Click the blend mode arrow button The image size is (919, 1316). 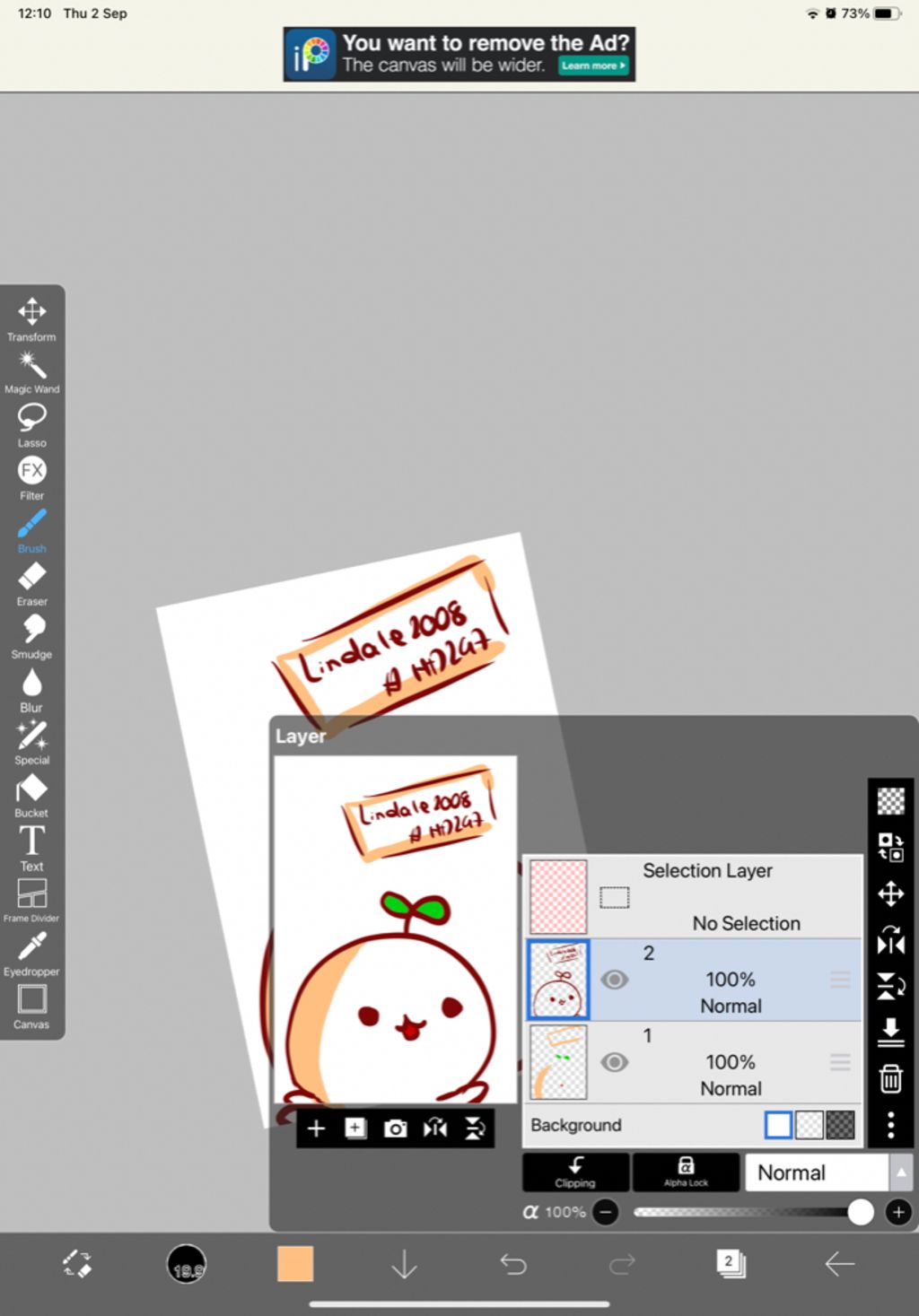click(x=901, y=1172)
